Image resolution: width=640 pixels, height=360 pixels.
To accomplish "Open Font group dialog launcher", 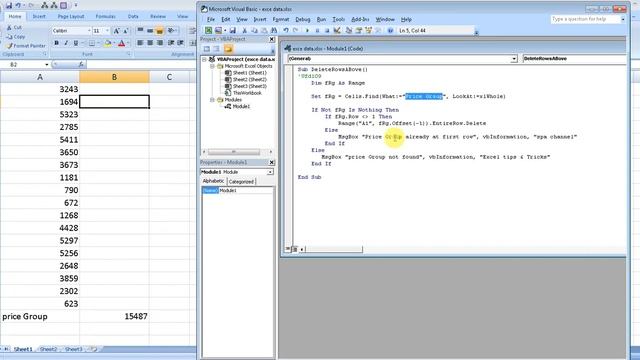I will 129,54.
